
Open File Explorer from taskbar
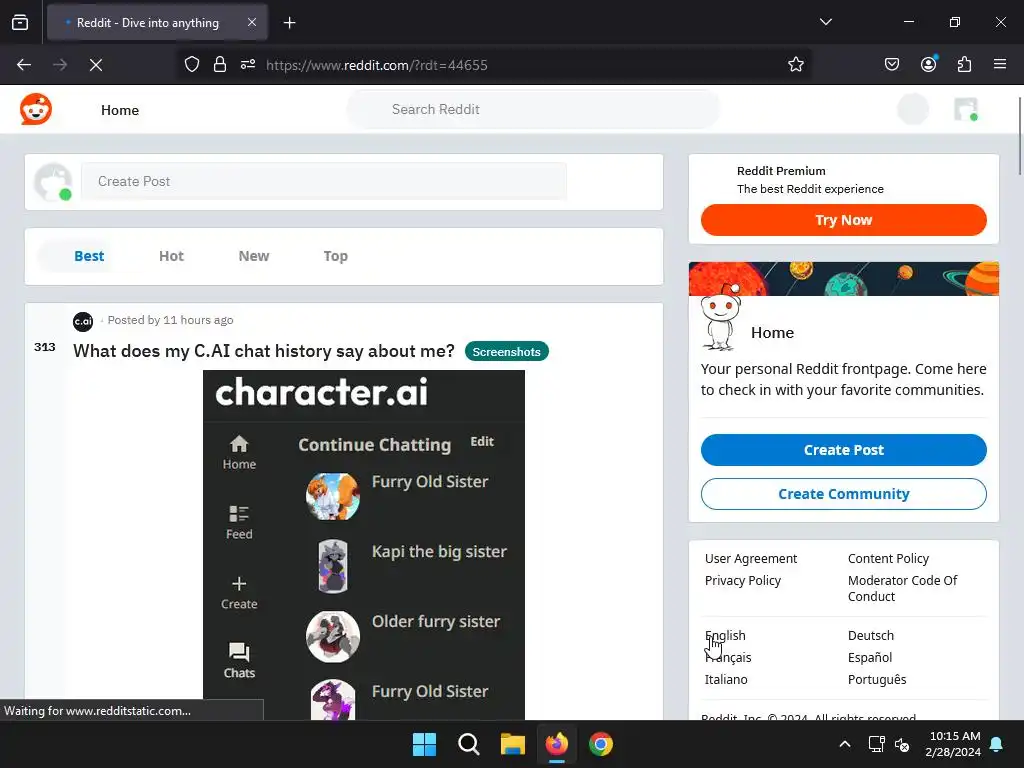pos(513,744)
